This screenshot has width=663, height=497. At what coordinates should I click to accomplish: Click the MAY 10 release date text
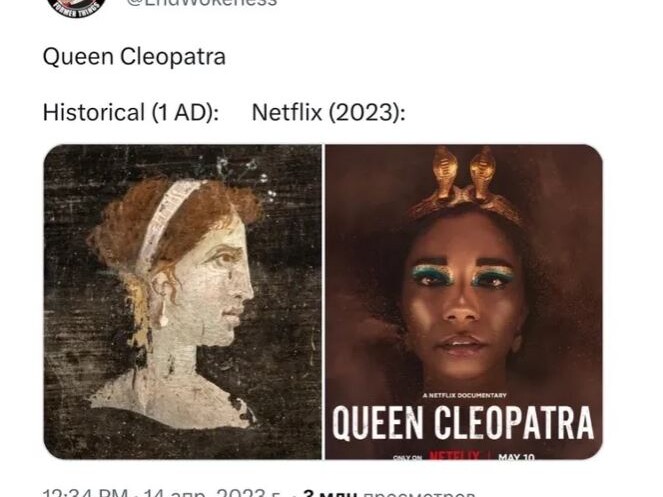tap(516, 457)
